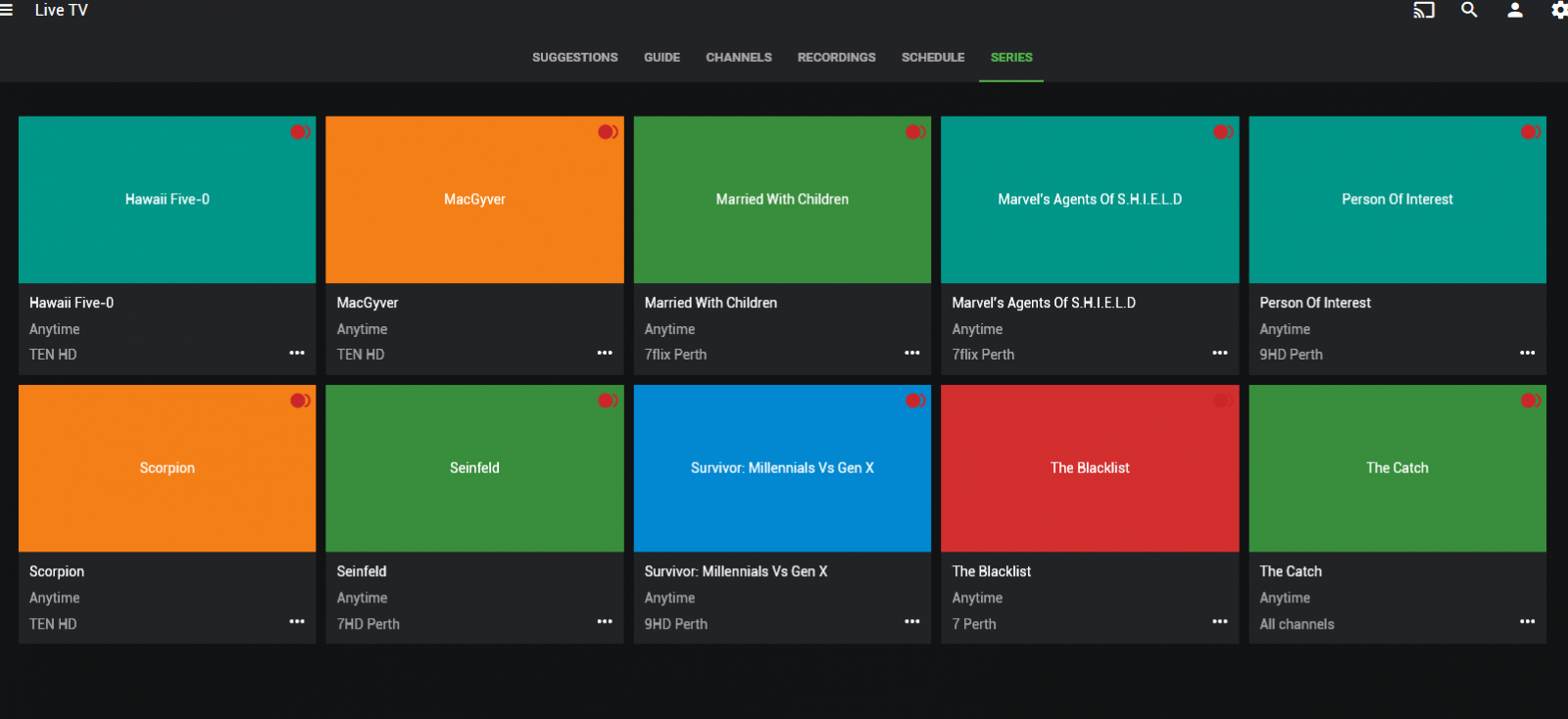Select the teal Person Of Interest card image
The height and width of the screenshot is (719, 1568).
[x=1397, y=200]
